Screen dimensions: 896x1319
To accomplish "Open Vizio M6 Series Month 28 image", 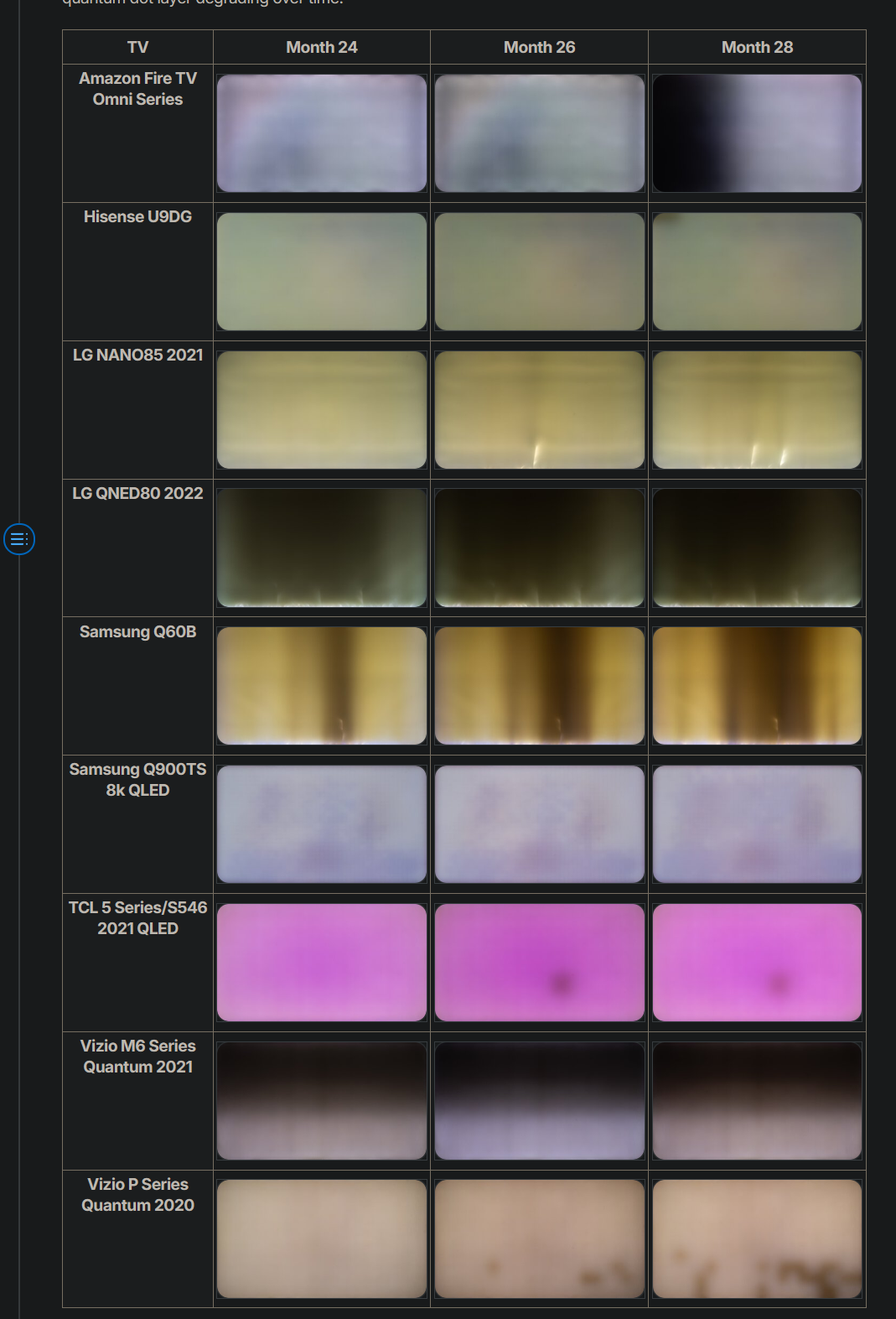I will tap(757, 1101).
